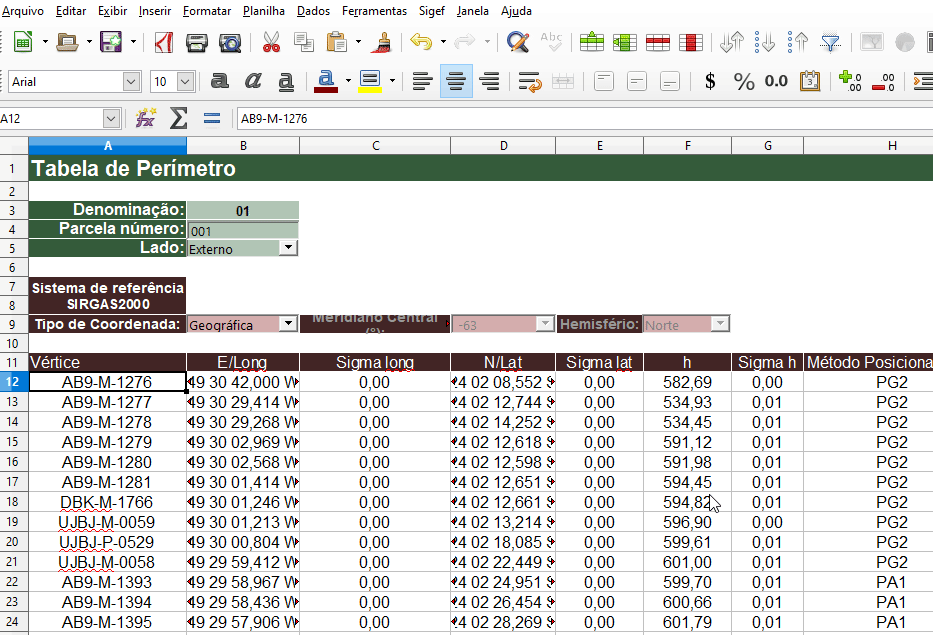This screenshot has height=635, width=933.
Task: Click the formula bar input line
Action: point(584,118)
